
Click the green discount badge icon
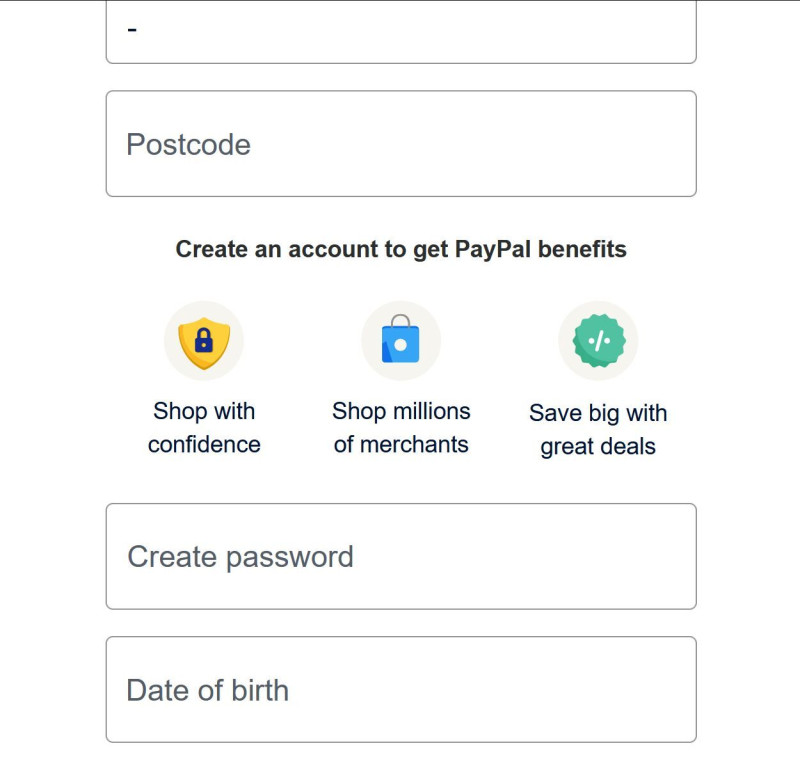click(598, 341)
